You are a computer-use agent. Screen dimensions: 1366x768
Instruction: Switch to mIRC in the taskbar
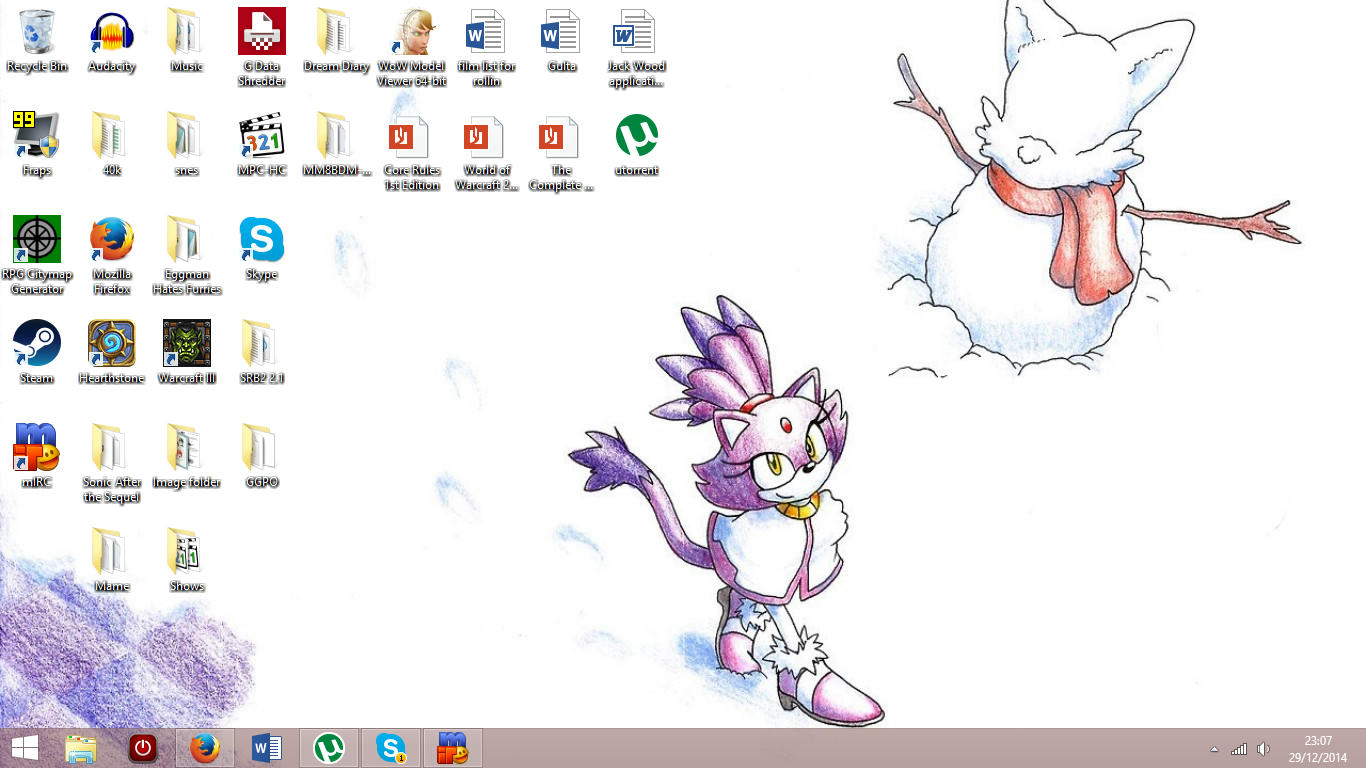453,748
